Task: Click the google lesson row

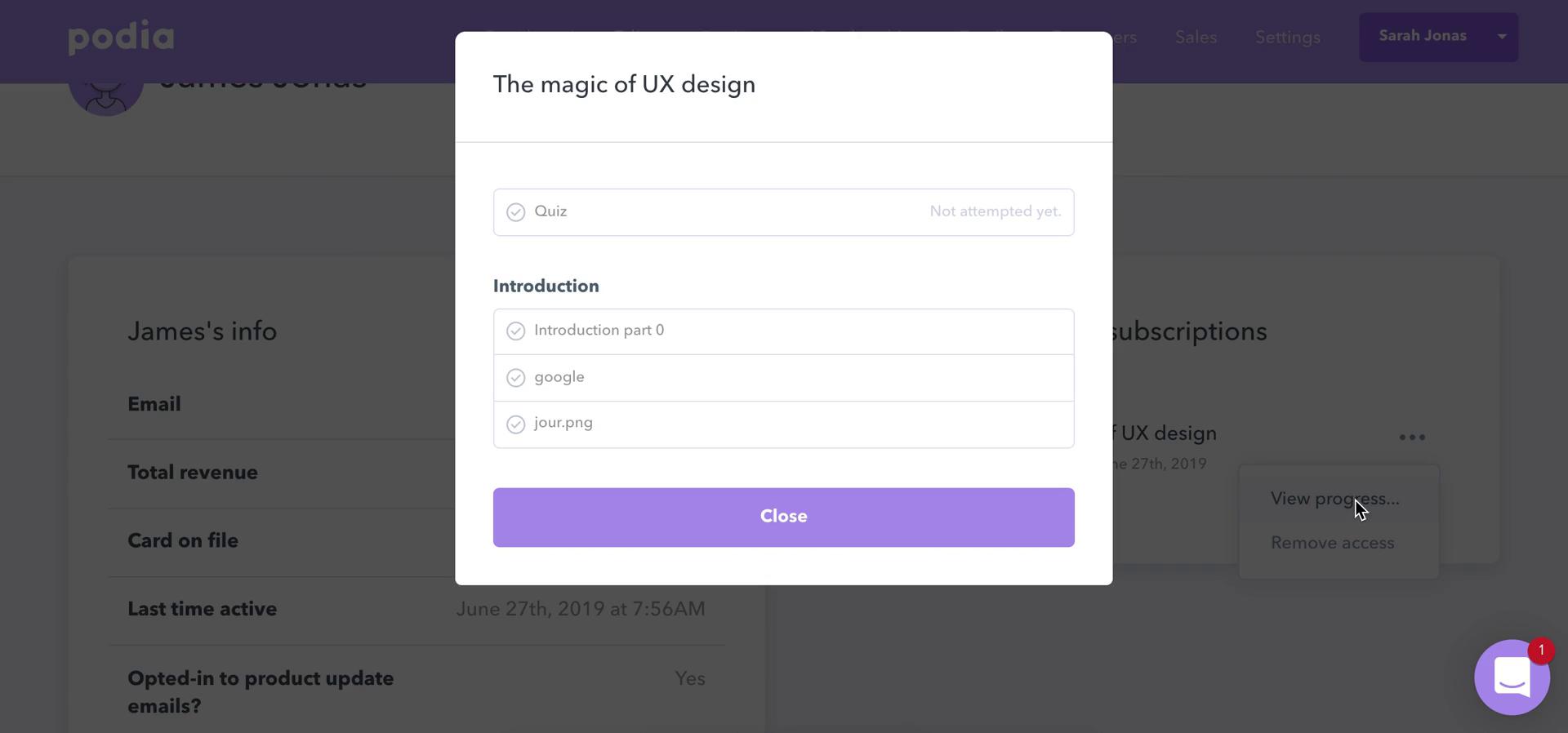Action: [x=783, y=378]
